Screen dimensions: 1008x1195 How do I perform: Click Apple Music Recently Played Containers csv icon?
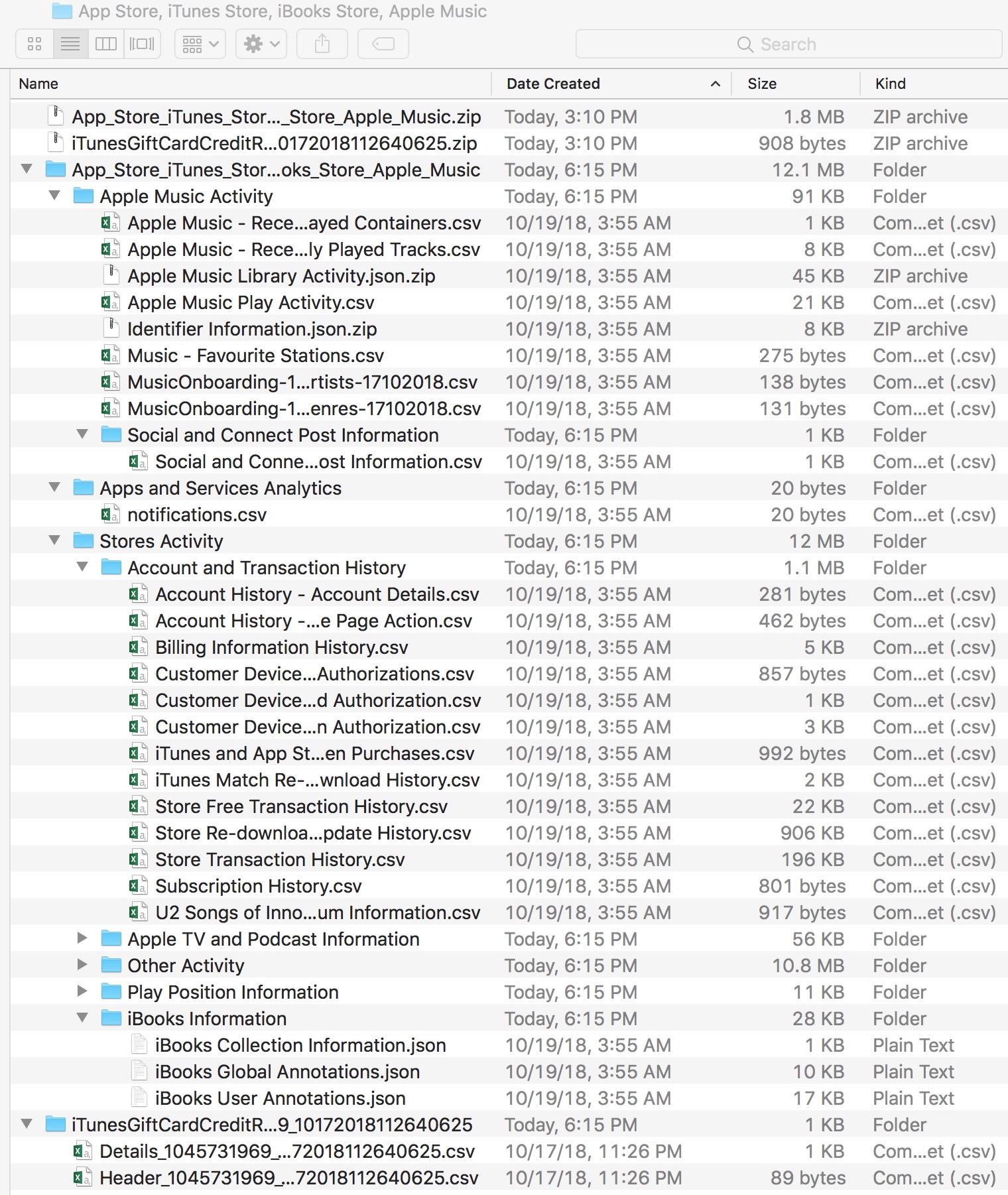tap(110, 223)
